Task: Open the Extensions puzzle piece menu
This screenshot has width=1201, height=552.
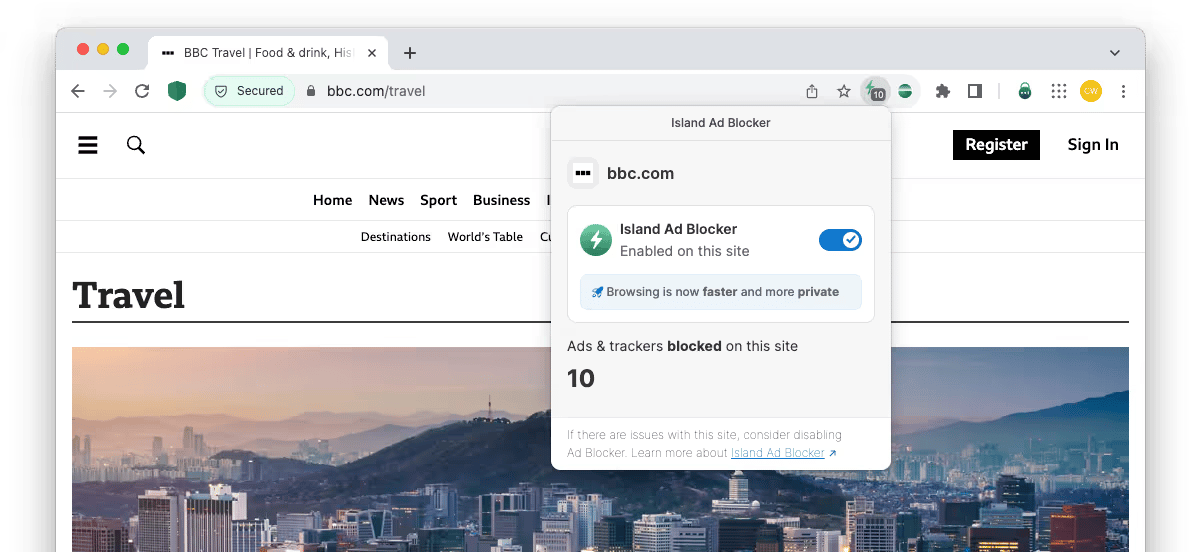Action: [942, 91]
